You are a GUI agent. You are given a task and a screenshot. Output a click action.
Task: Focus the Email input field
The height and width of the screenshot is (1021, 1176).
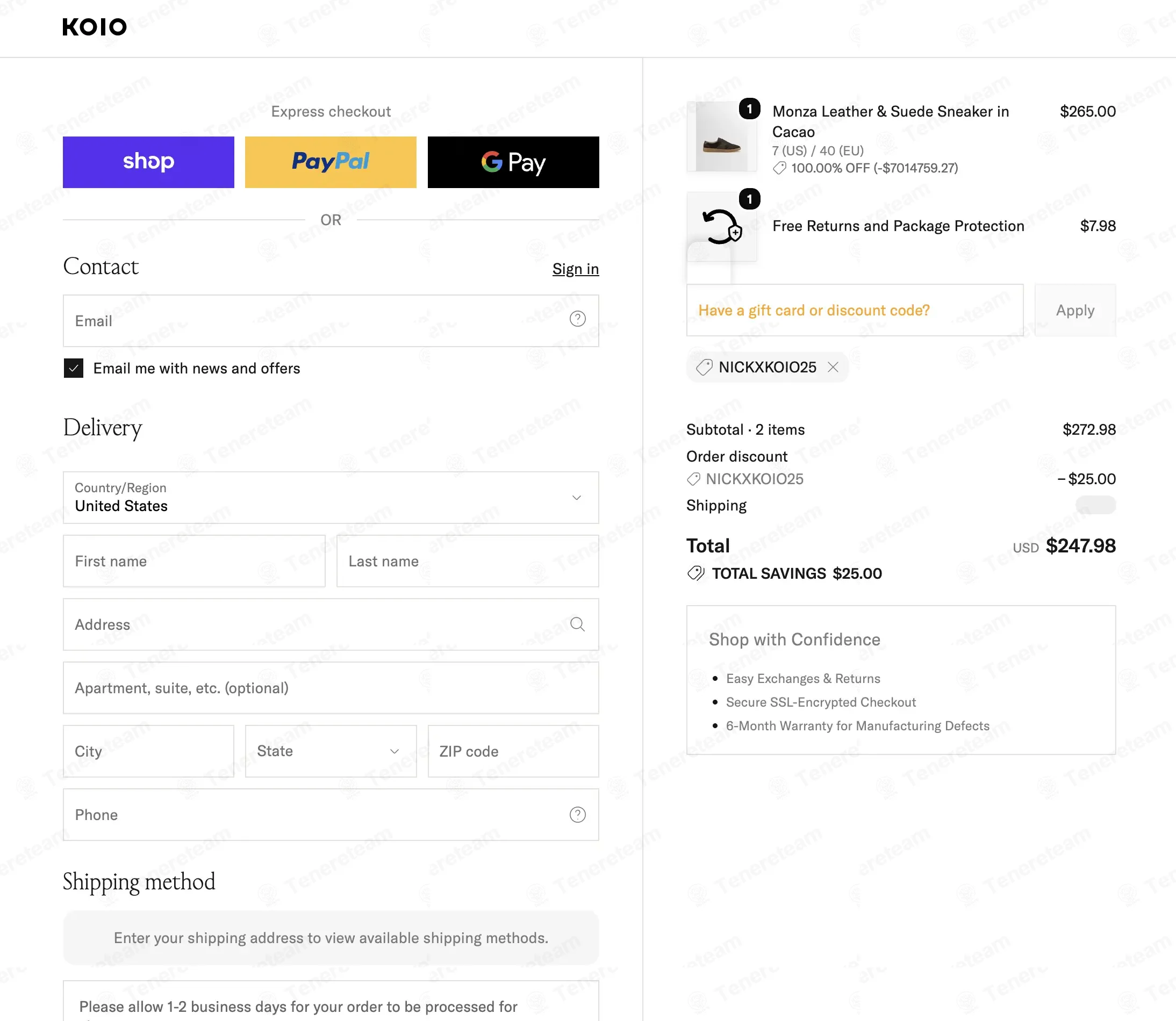point(331,321)
